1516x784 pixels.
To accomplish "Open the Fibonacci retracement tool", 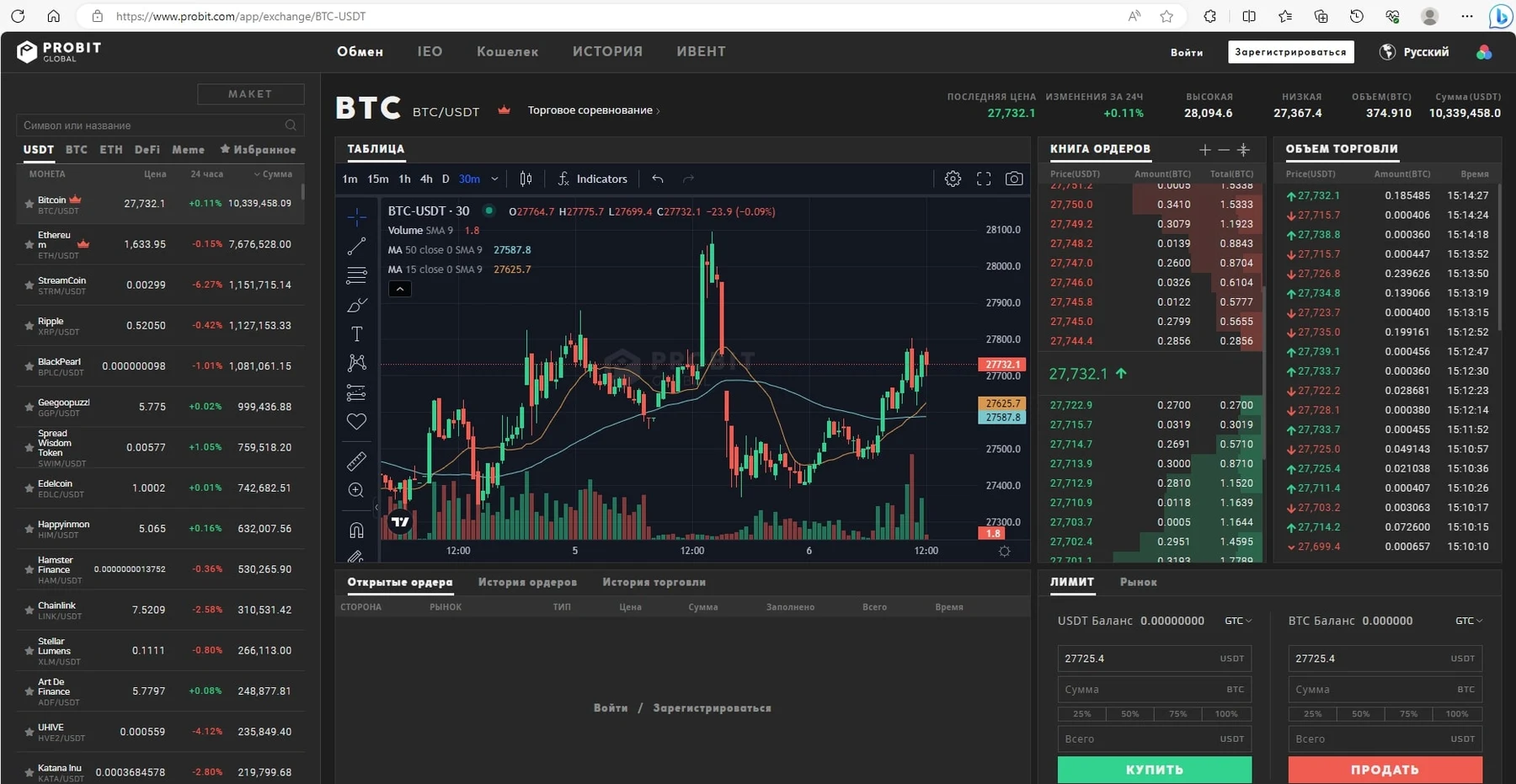I will click(x=357, y=275).
